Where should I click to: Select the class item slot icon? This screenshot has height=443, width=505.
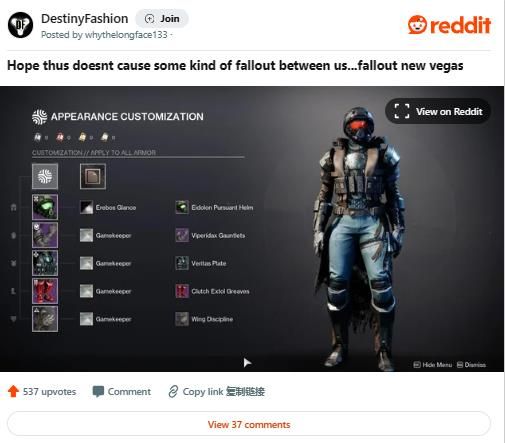[x=45, y=319]
